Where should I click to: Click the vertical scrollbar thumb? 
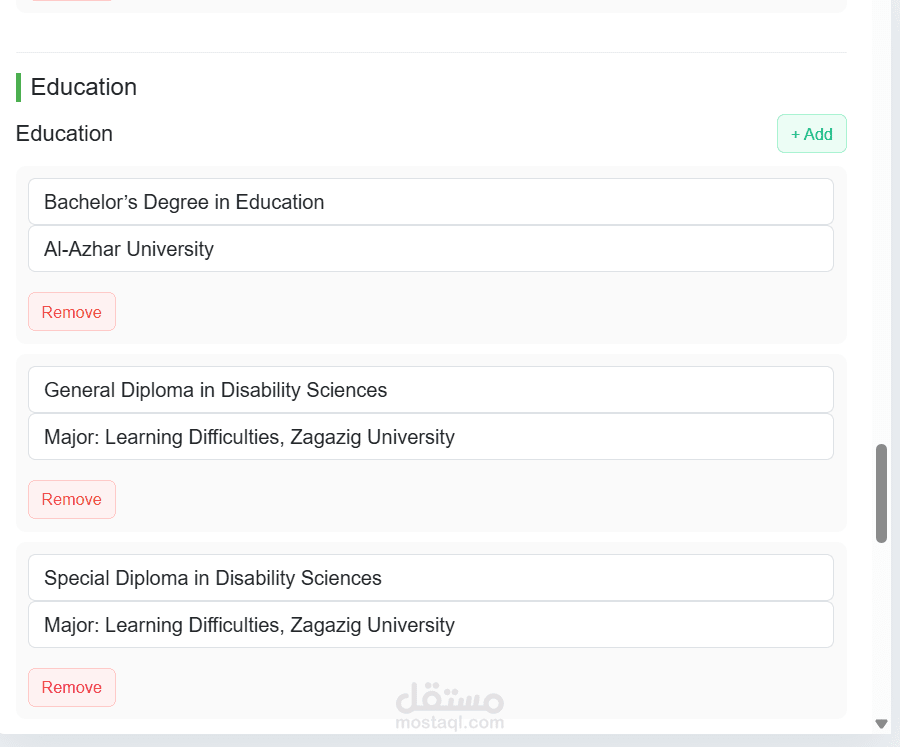click(x=881, y=493)
